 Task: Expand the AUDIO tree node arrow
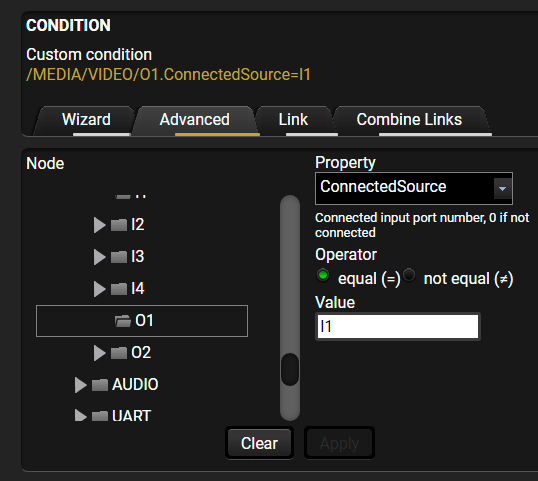(80, 385)
